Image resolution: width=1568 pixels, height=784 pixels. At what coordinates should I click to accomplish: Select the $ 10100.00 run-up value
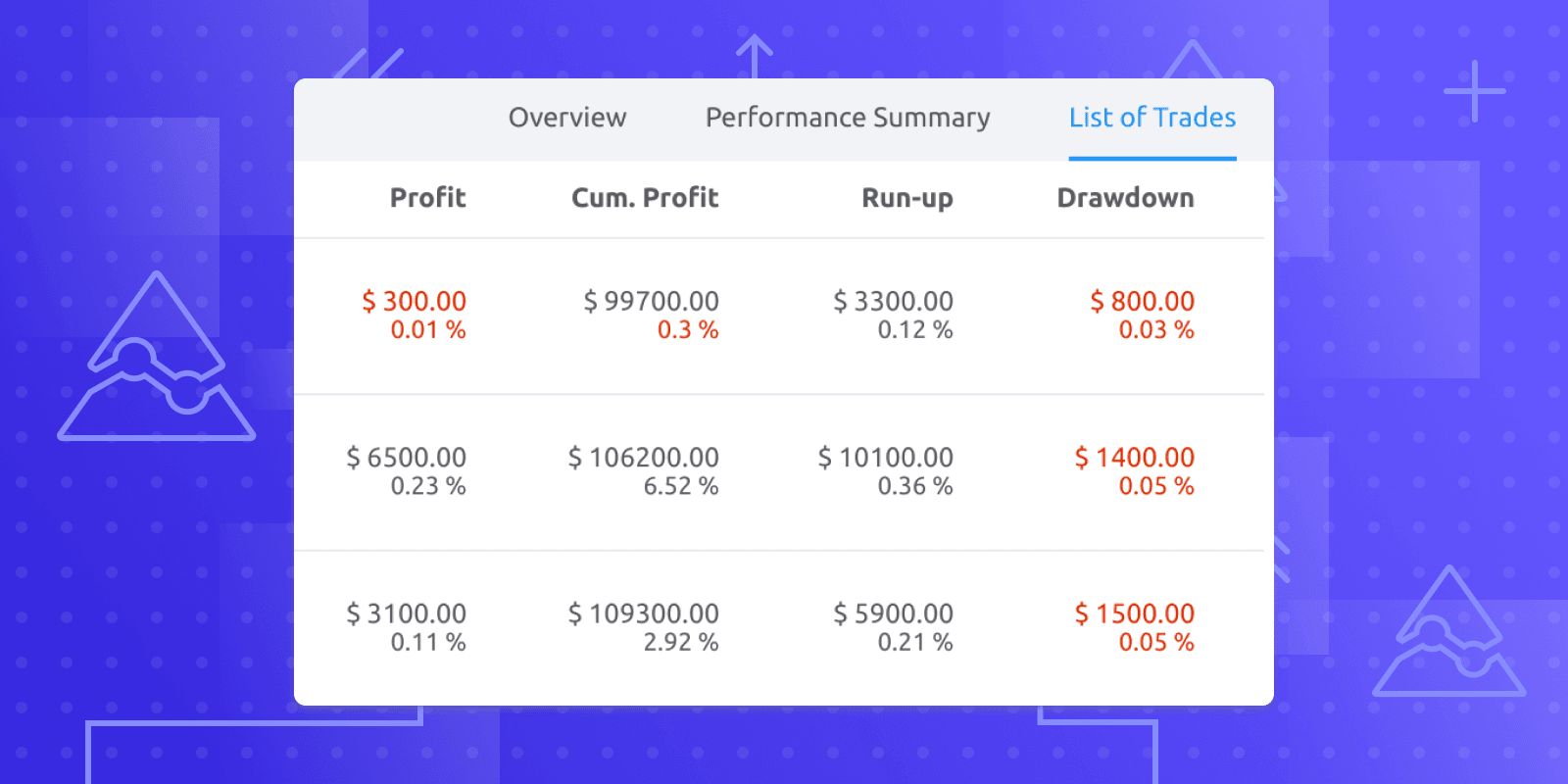[x=886, y=457]
